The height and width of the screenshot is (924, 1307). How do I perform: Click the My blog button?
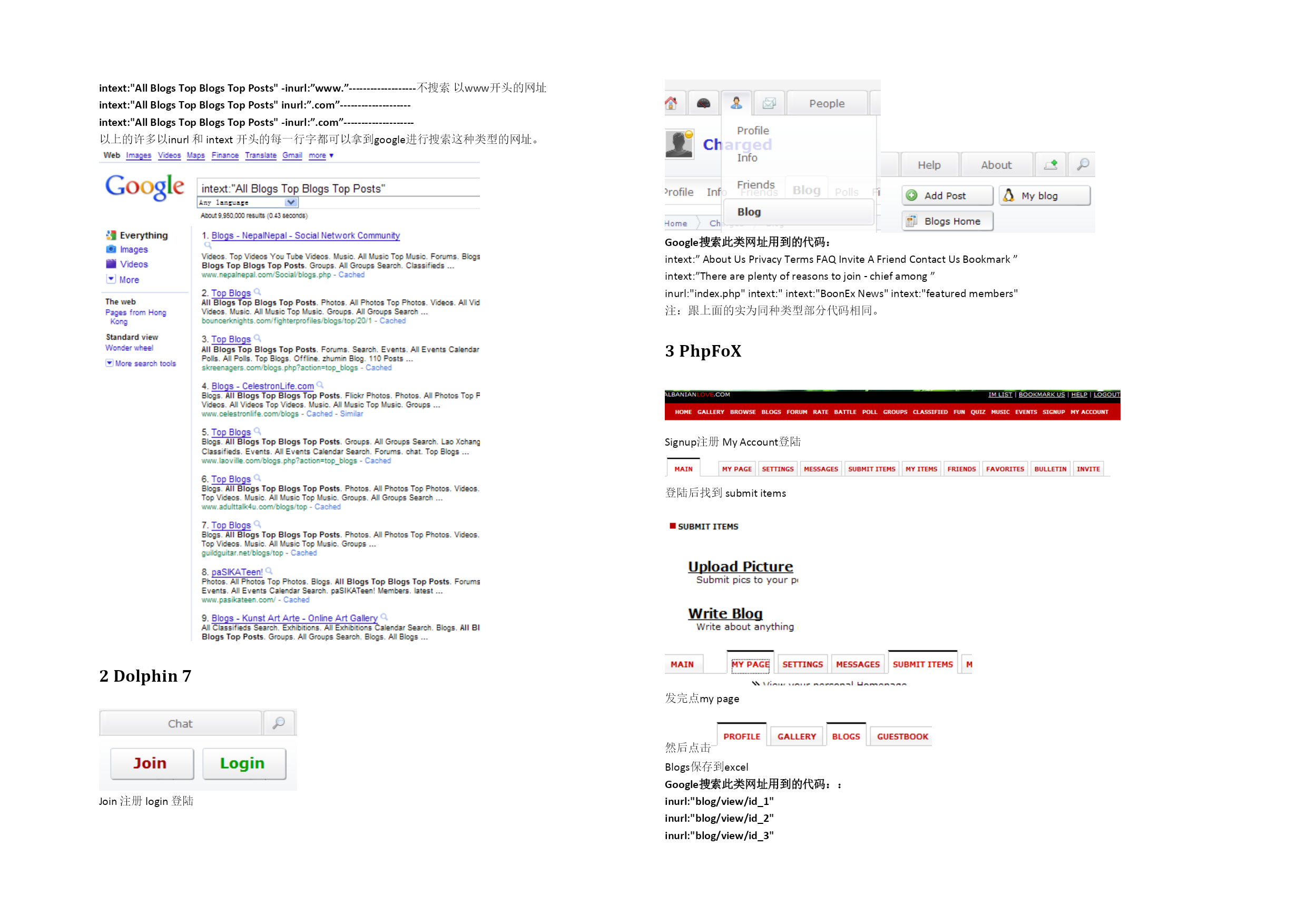1045,195
